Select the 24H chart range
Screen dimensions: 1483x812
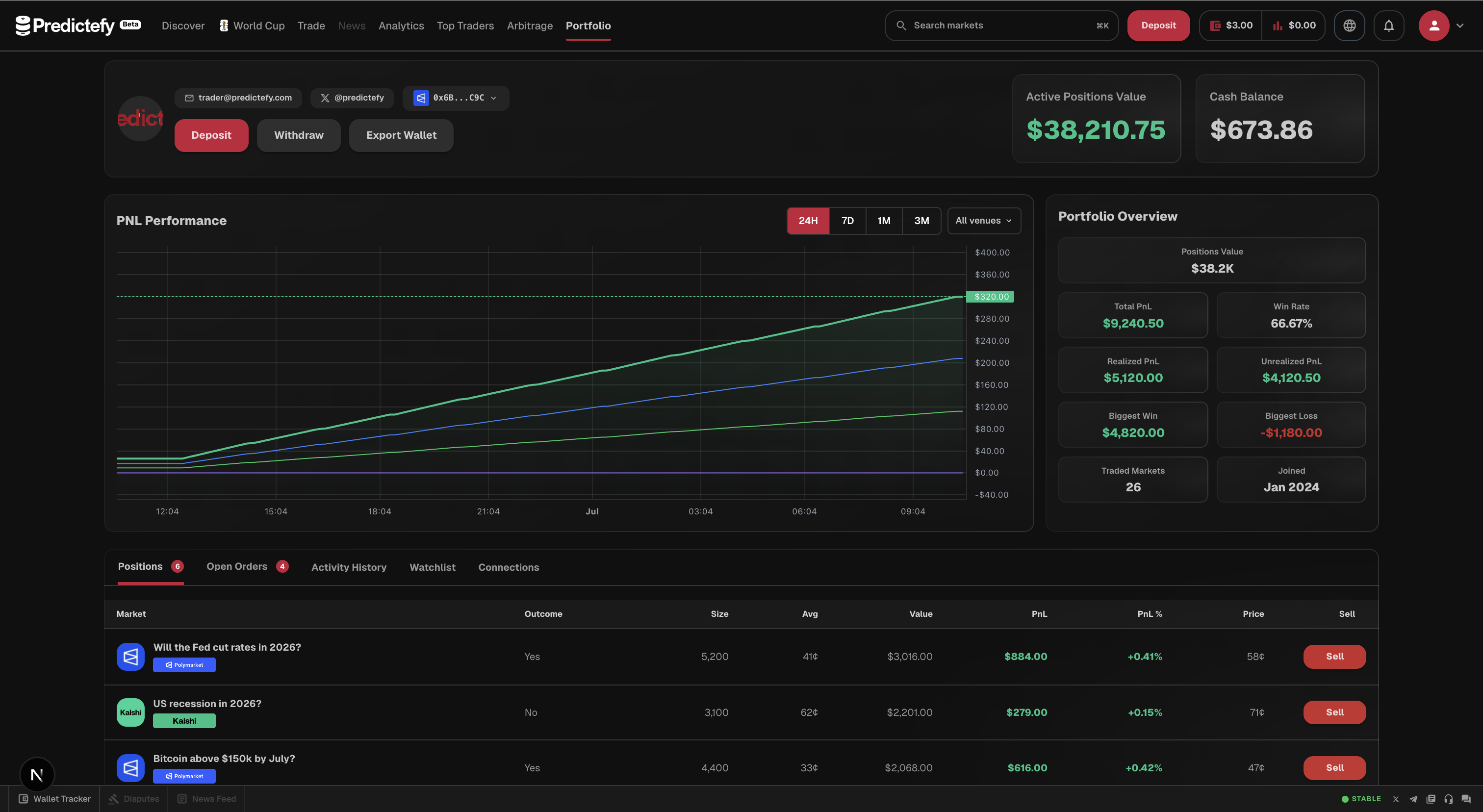coord(808,221)
